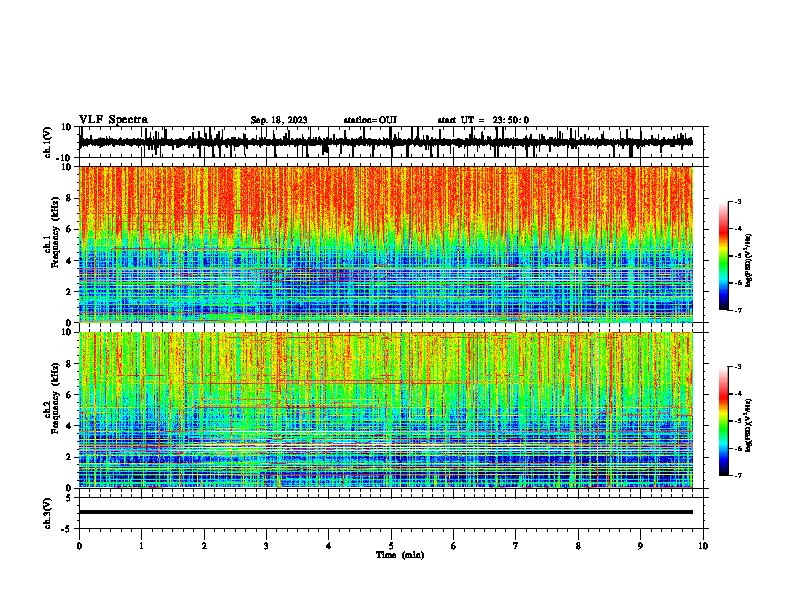Click the ch.2 colorbar "log(PSD)" label
The image size is (792, 612).
click(749, 425)
